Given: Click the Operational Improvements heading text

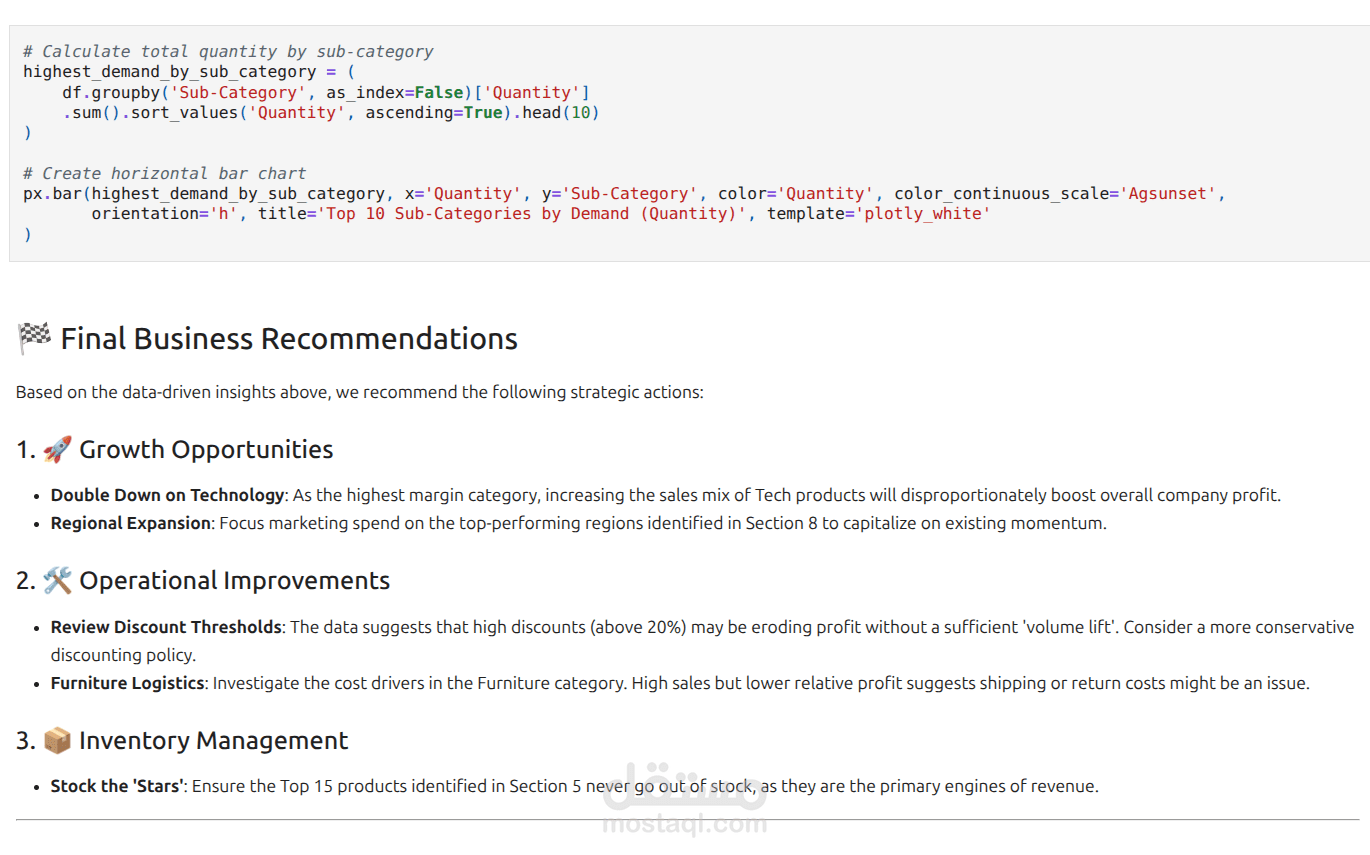Looking at the screenshot, I should (234, 581).
